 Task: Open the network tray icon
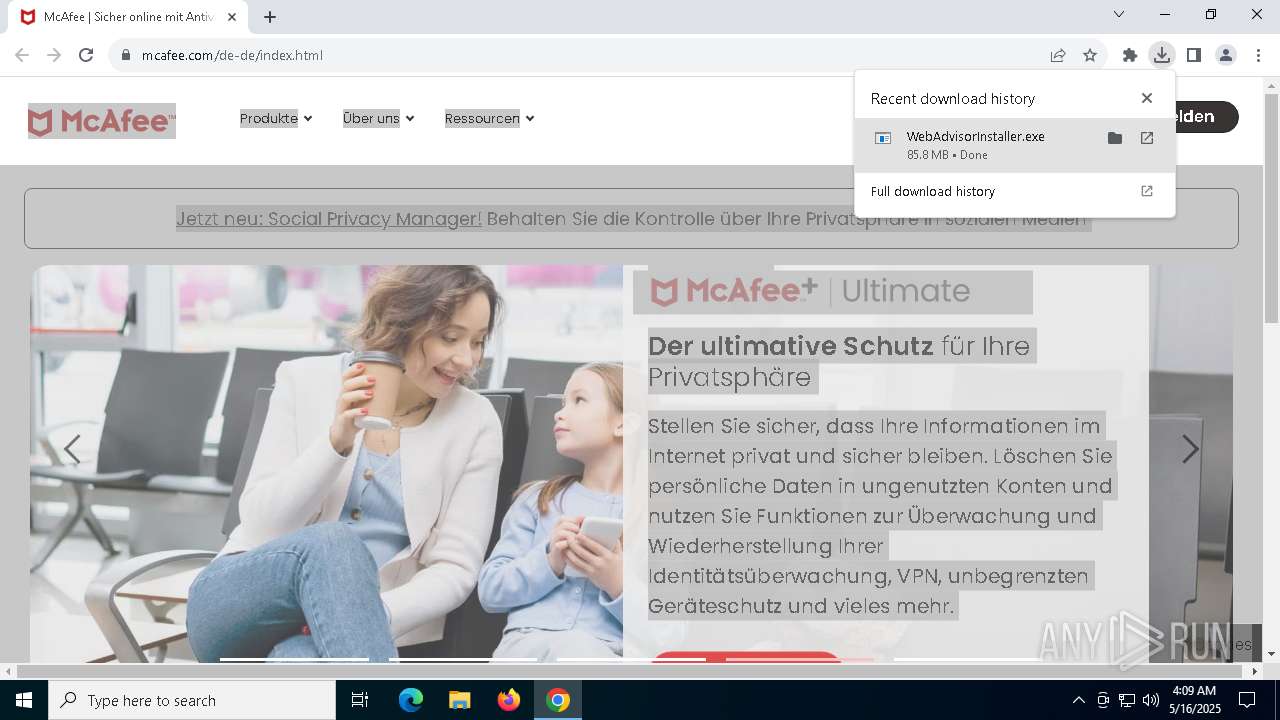1127,700
